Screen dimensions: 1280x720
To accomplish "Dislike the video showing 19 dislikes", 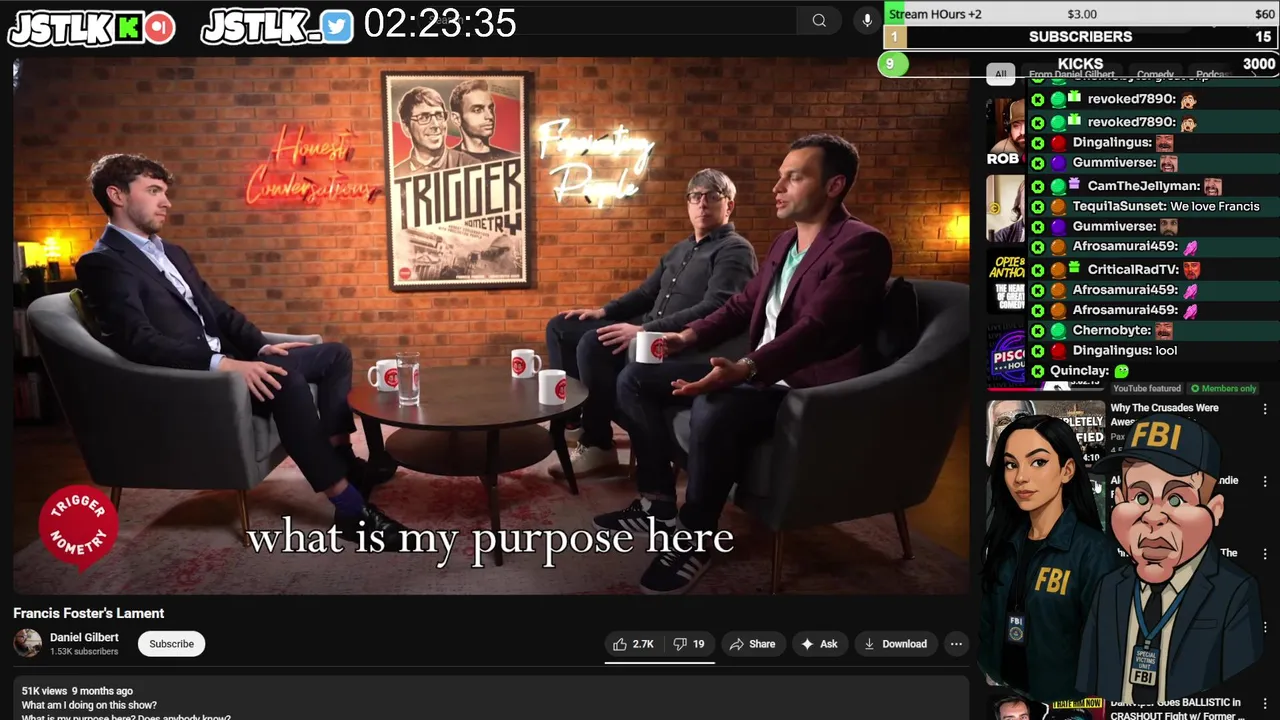I will (689, 644).
